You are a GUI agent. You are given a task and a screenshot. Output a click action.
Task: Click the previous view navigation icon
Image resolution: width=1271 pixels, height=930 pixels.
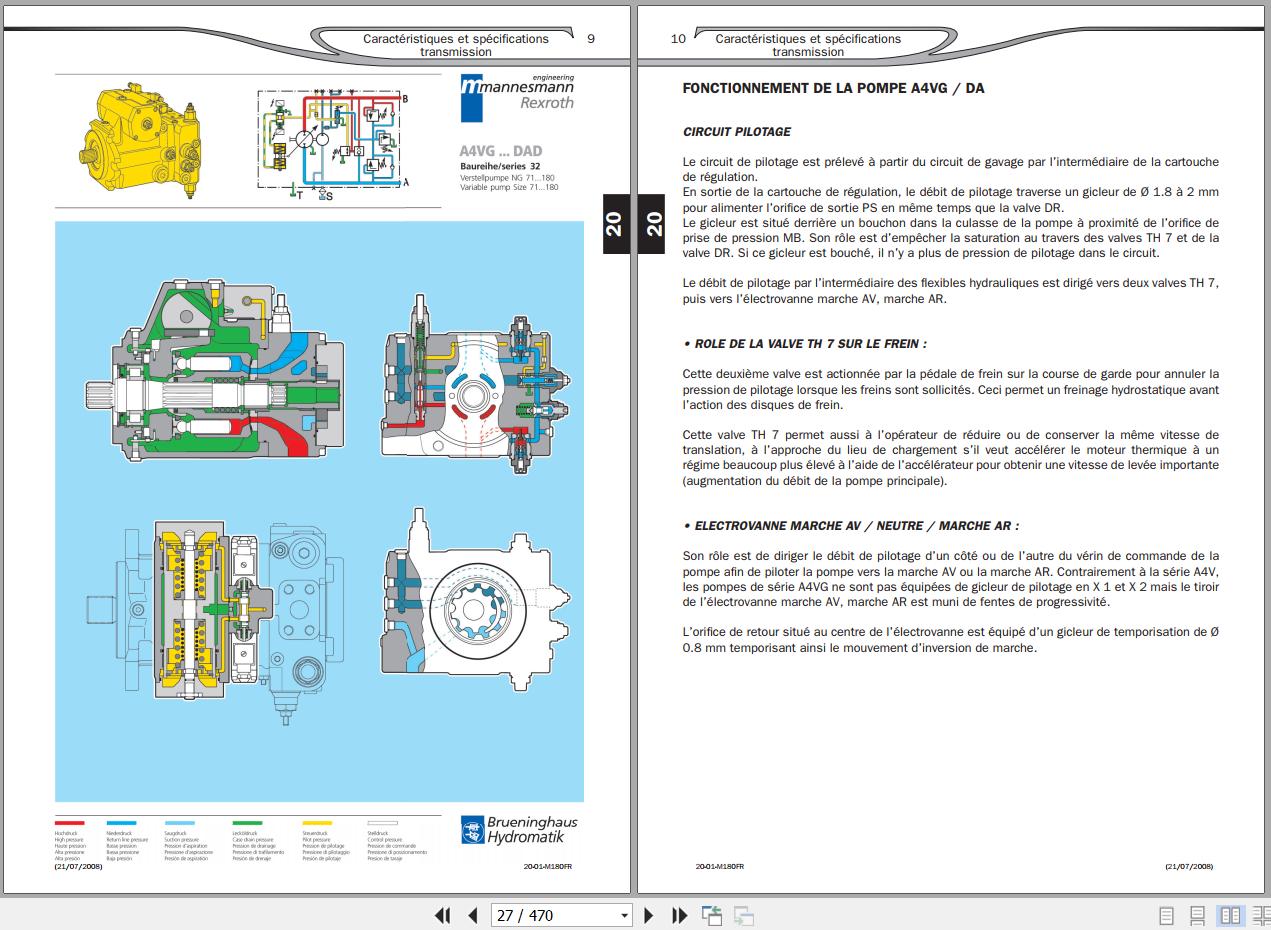click(x=712, y=915)
